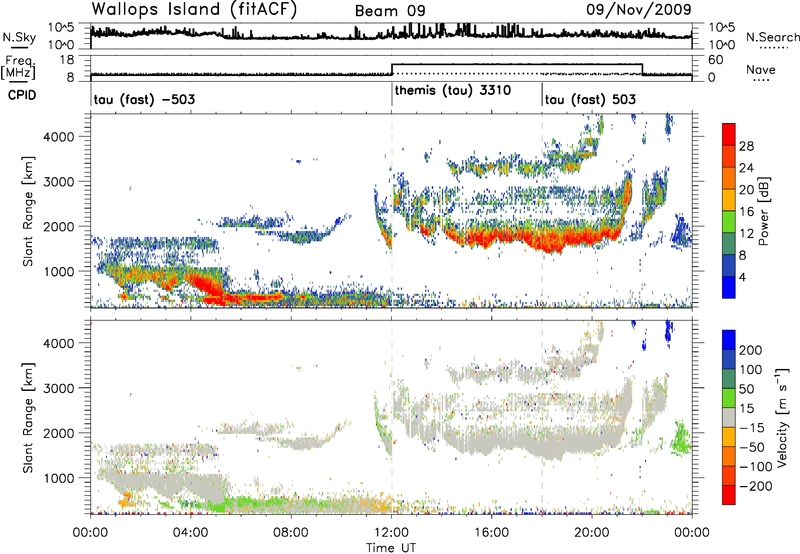Click the "Nave" legend label
The width and height of the screenshot is (800, 554).
[x=760, y=69]
